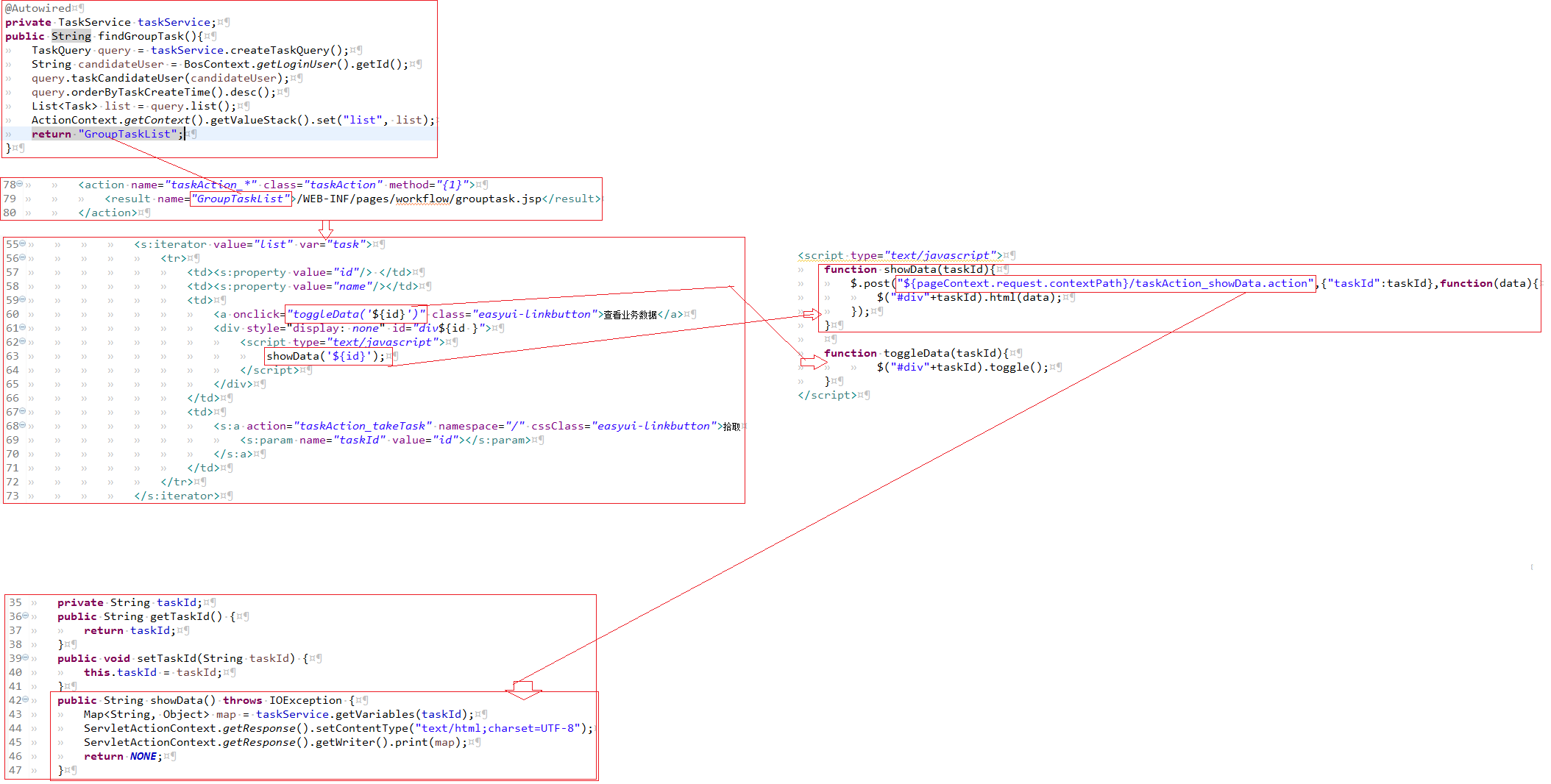The width and height of the screenshot is (1551, 784).
Task: Collapse the td fold marker at line 67
Action: click(x=23, y=411)
